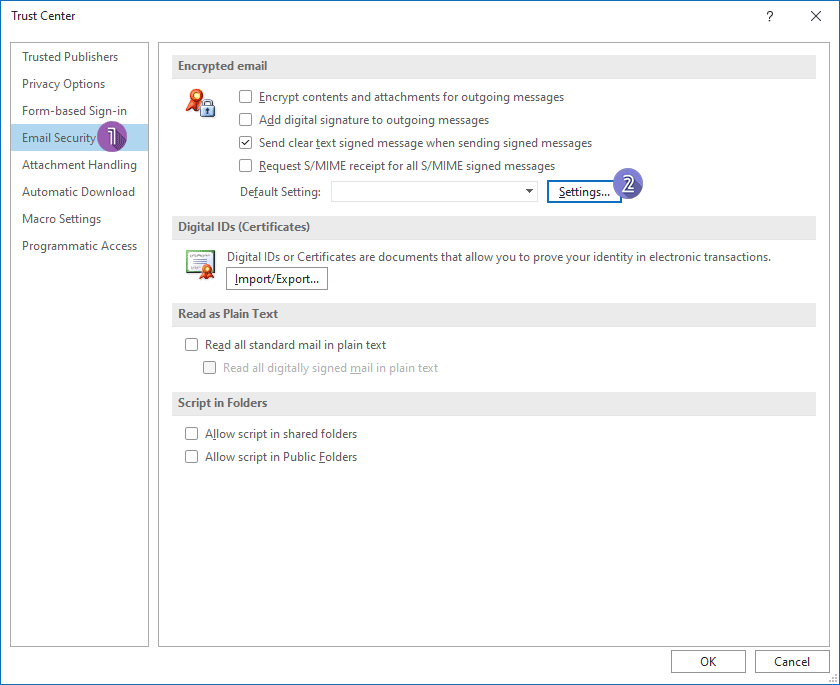The height and width of the screenshot is (685, 840).
Task: Open the Programmatic Access section
Action: tap(79, 245)
